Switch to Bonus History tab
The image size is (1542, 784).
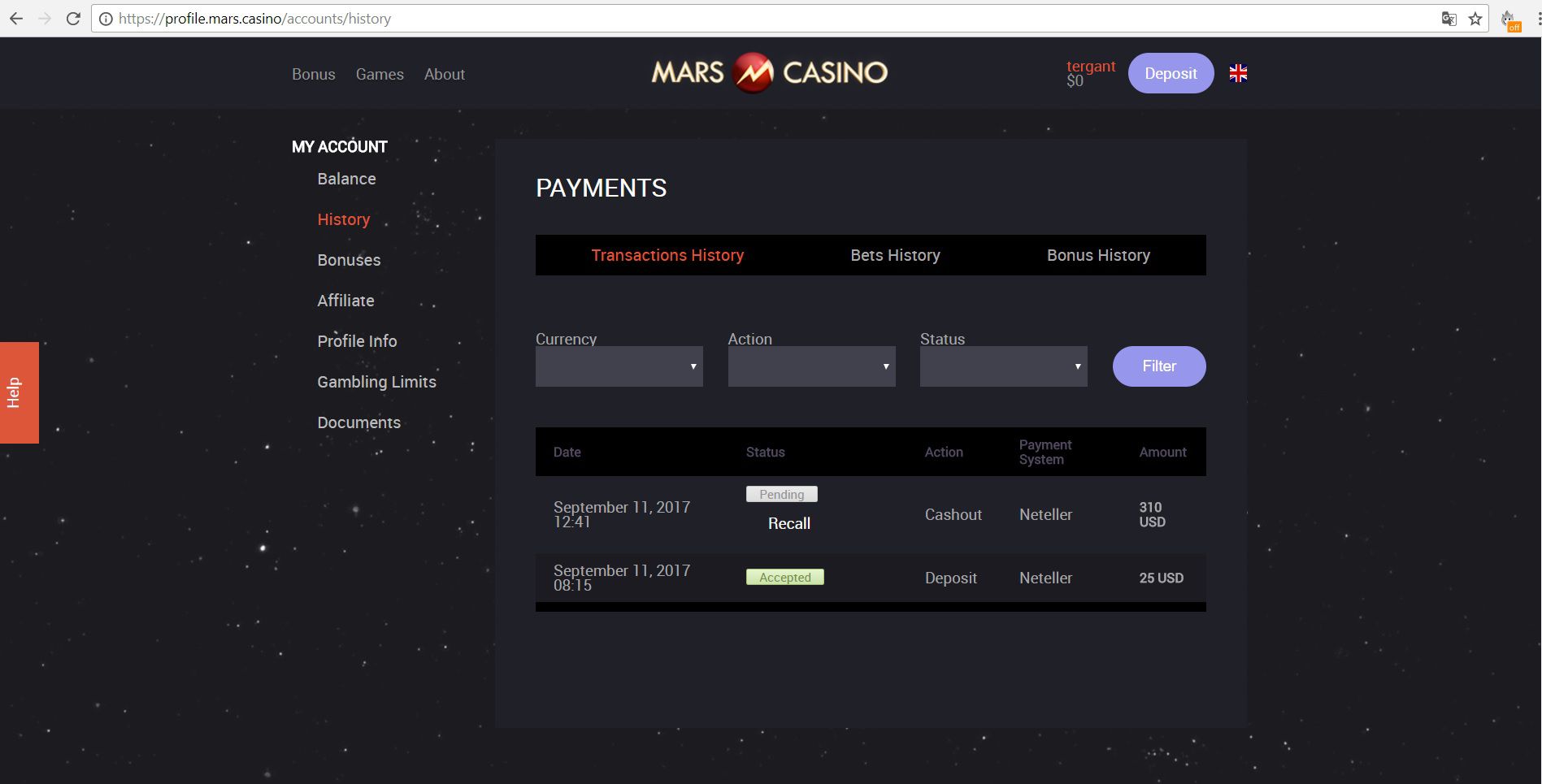click(1098, 255)
